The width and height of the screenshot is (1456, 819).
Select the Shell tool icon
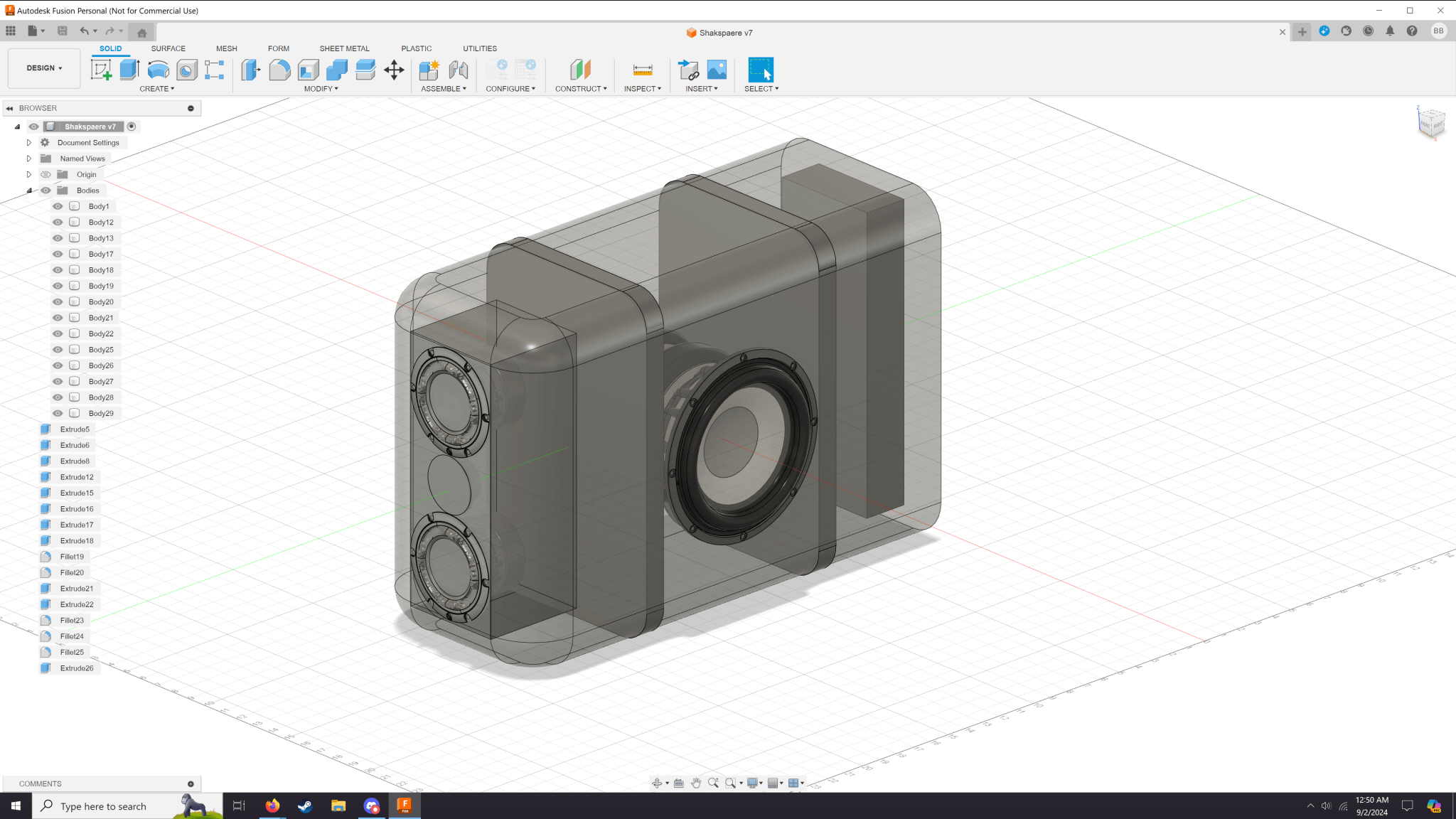(308, 70)
